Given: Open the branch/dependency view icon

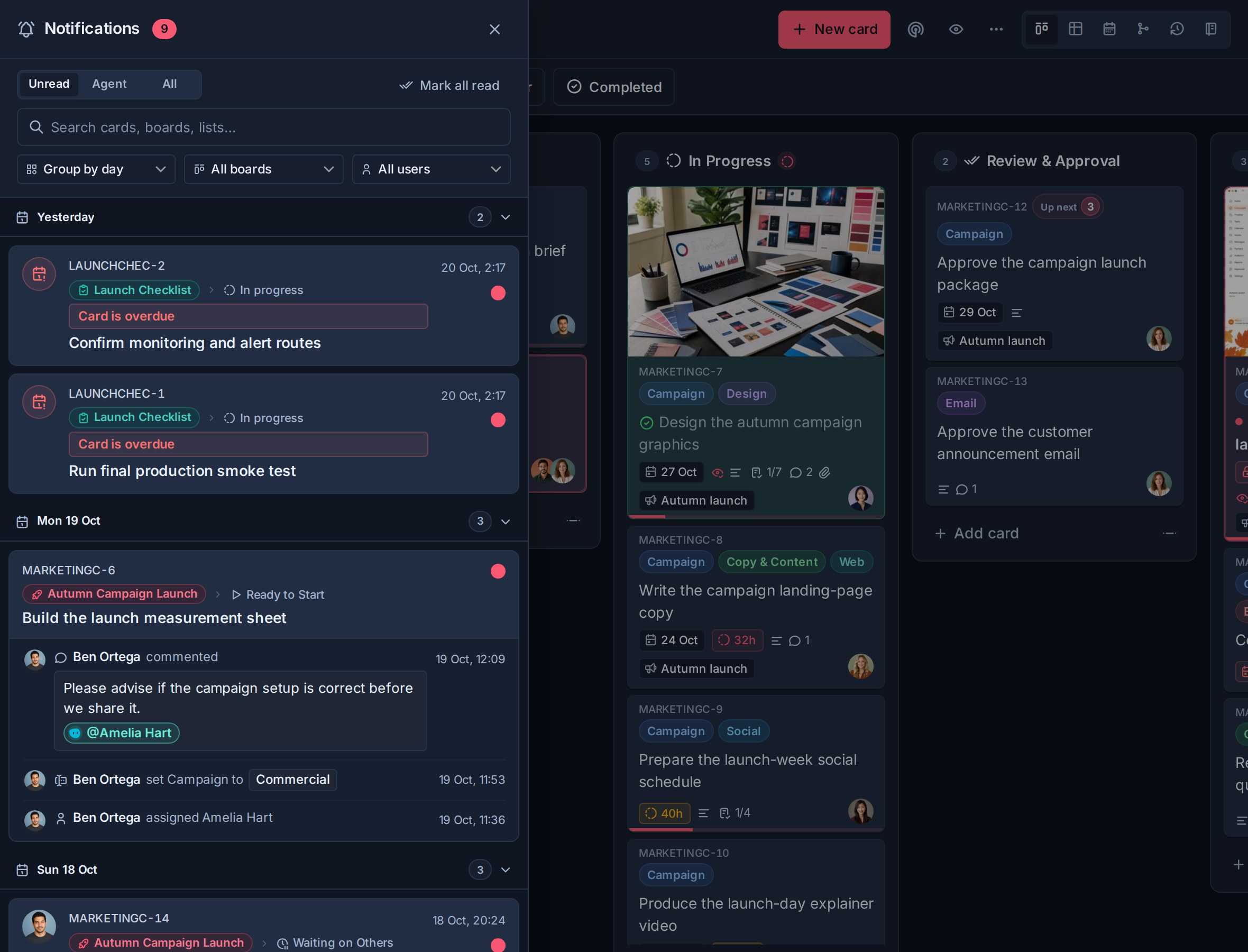Looking at the screenshot, I should [1143, 29].
